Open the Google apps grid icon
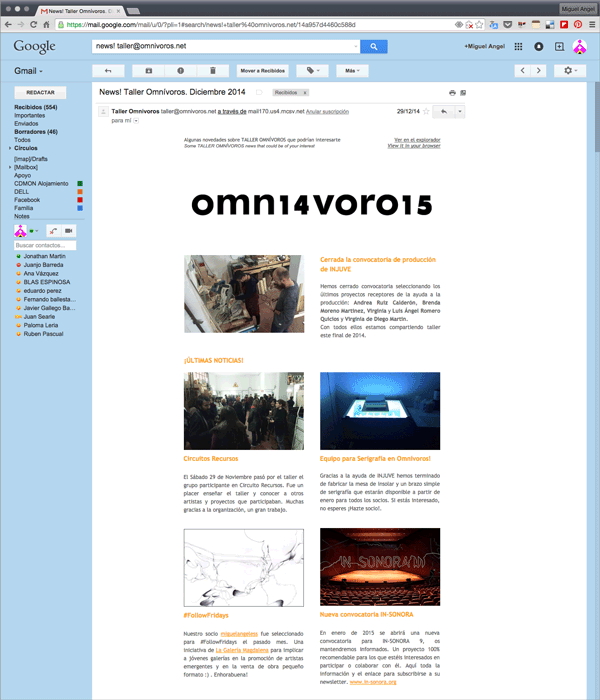Image resolution: width=600 pixels, height=700 pixels. pos(518,46)
